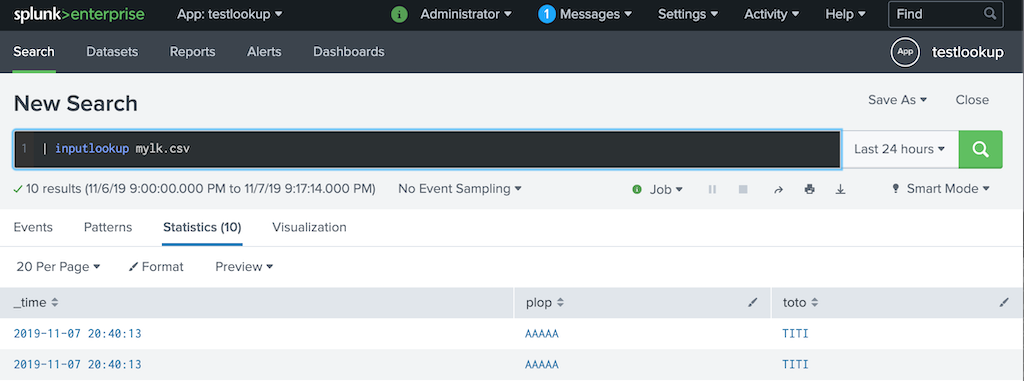
Task: Sort by _time column arrows
Action: coord(55,303)
